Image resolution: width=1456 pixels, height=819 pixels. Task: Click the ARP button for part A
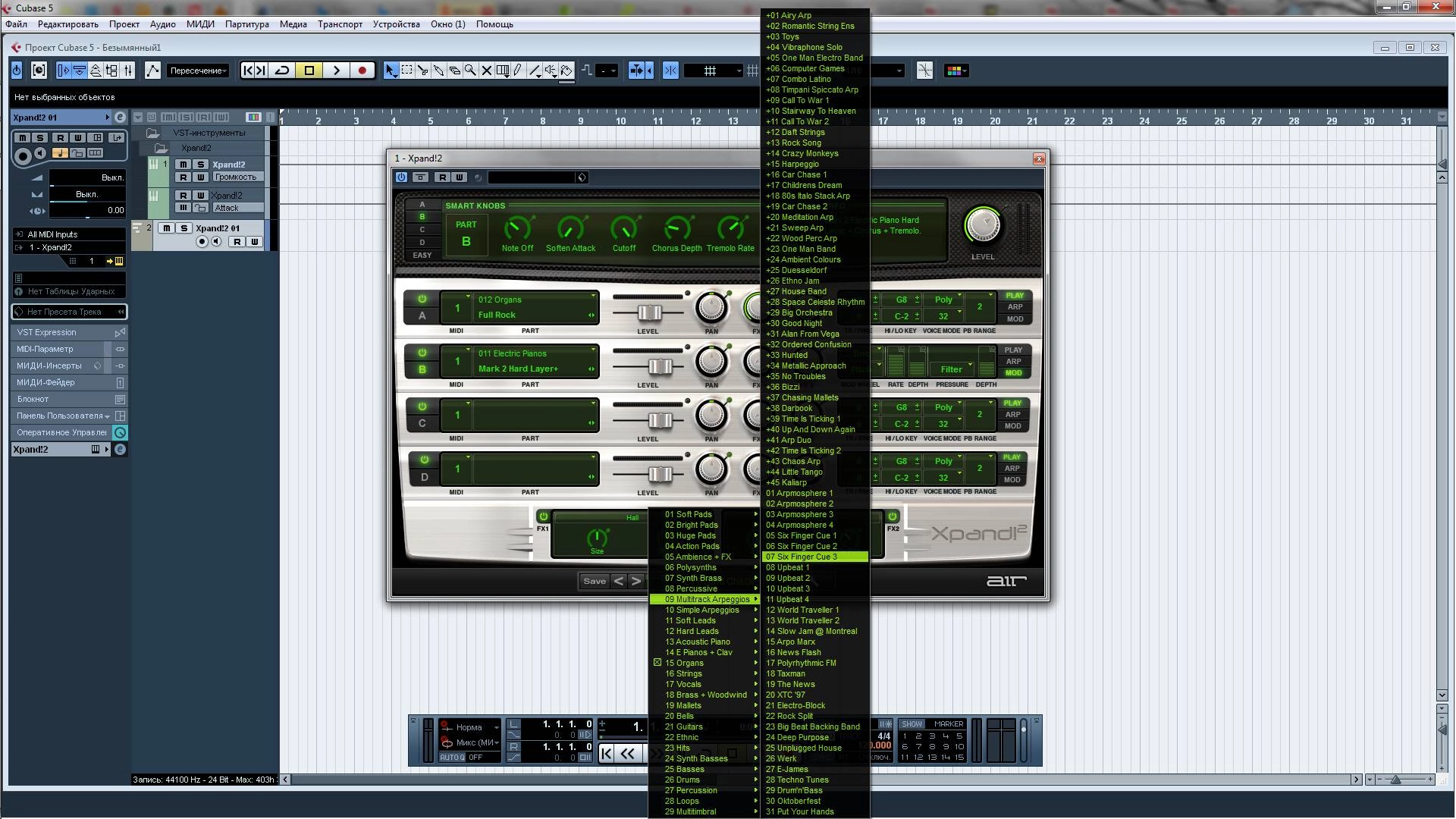point(1015,307)
